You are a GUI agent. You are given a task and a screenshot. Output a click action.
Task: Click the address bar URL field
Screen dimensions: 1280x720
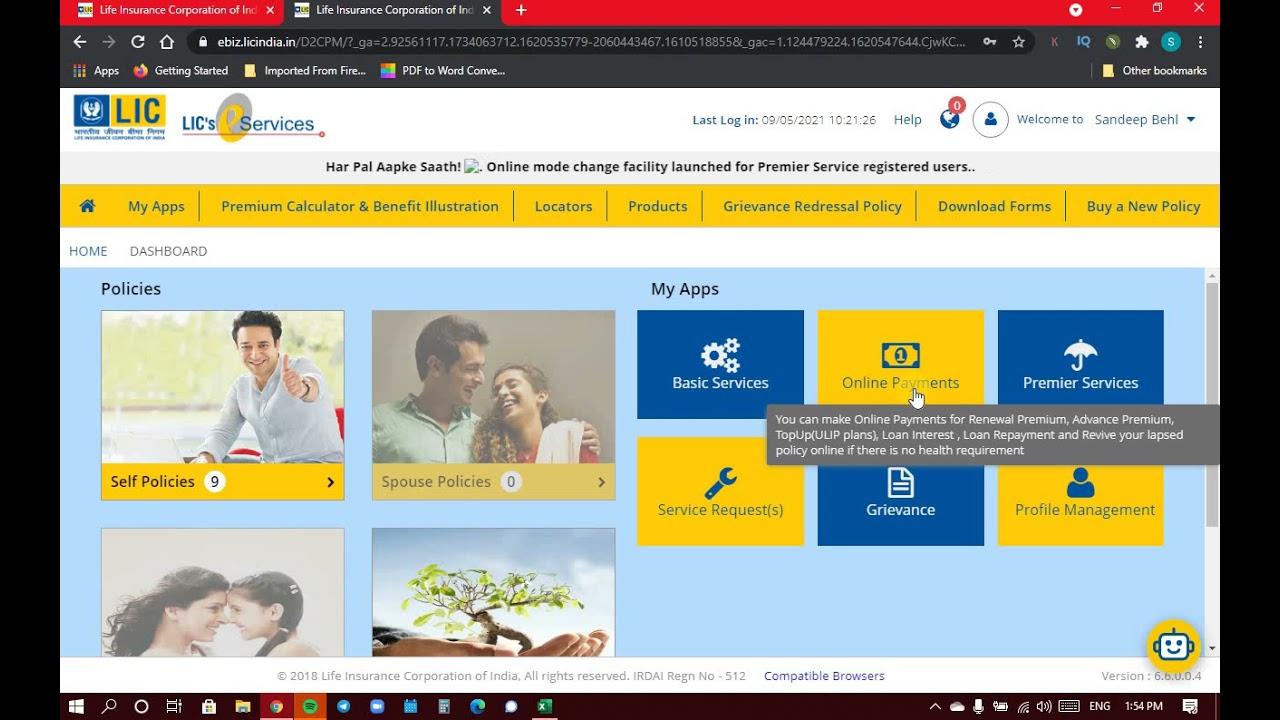[x=590, y=42]
